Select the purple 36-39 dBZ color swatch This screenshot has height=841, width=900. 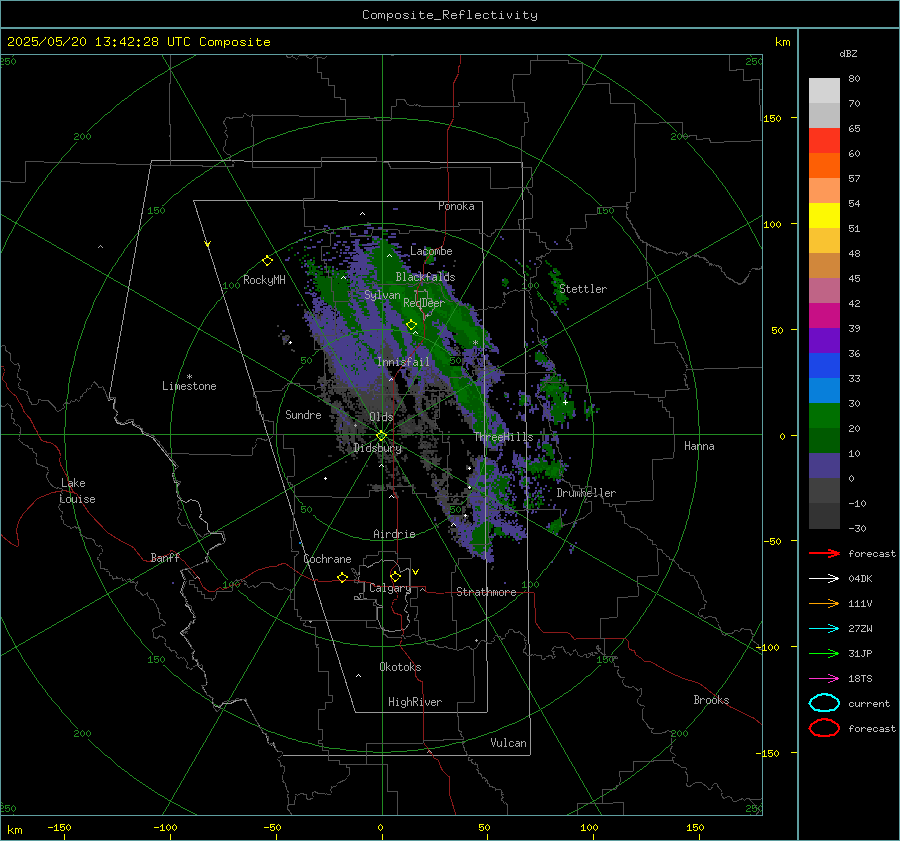[x=824, y=341]
